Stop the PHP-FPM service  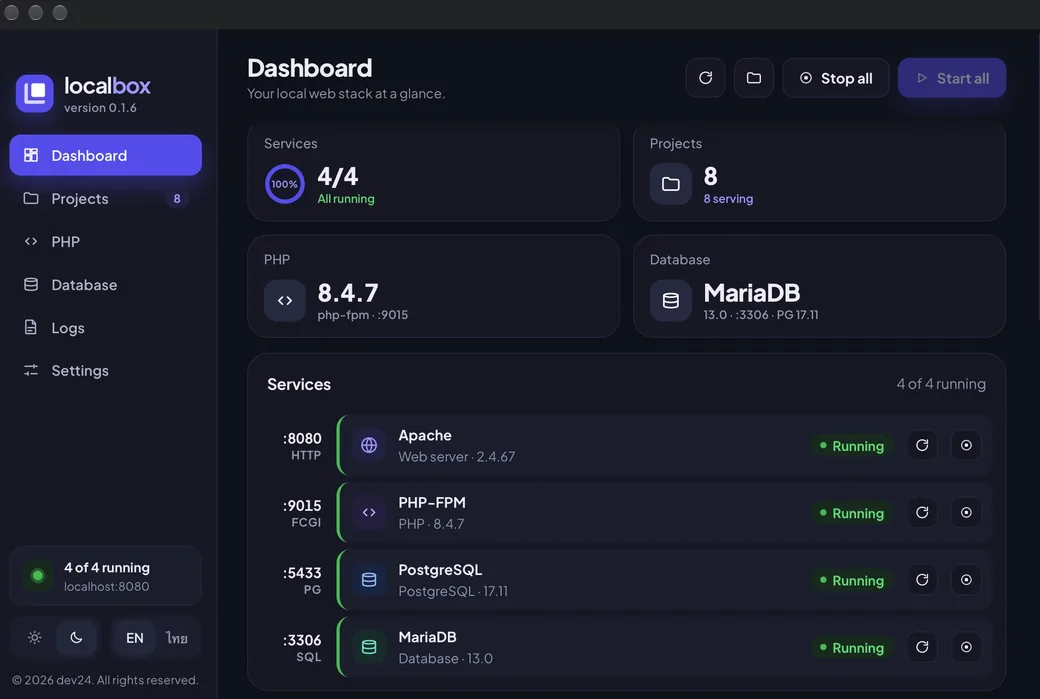(x=966, y=513)
